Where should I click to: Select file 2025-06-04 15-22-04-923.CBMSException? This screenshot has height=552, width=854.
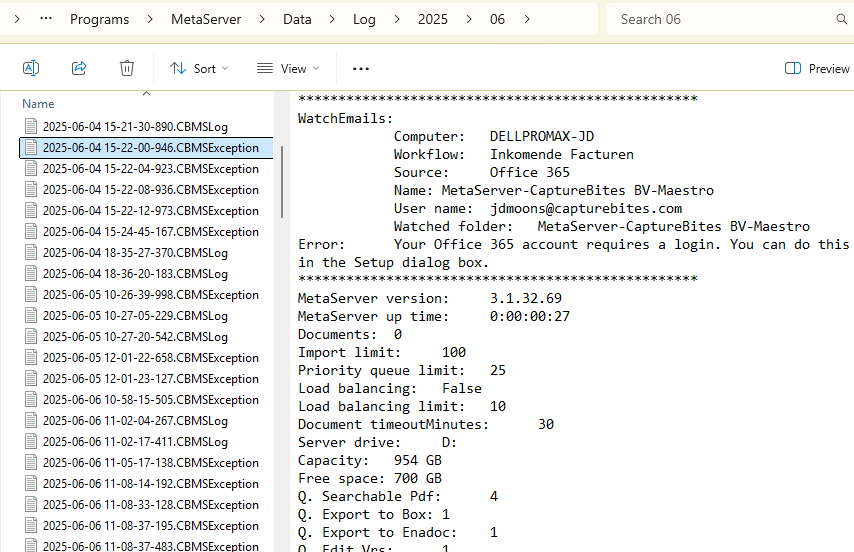click(x=150, y=169)
